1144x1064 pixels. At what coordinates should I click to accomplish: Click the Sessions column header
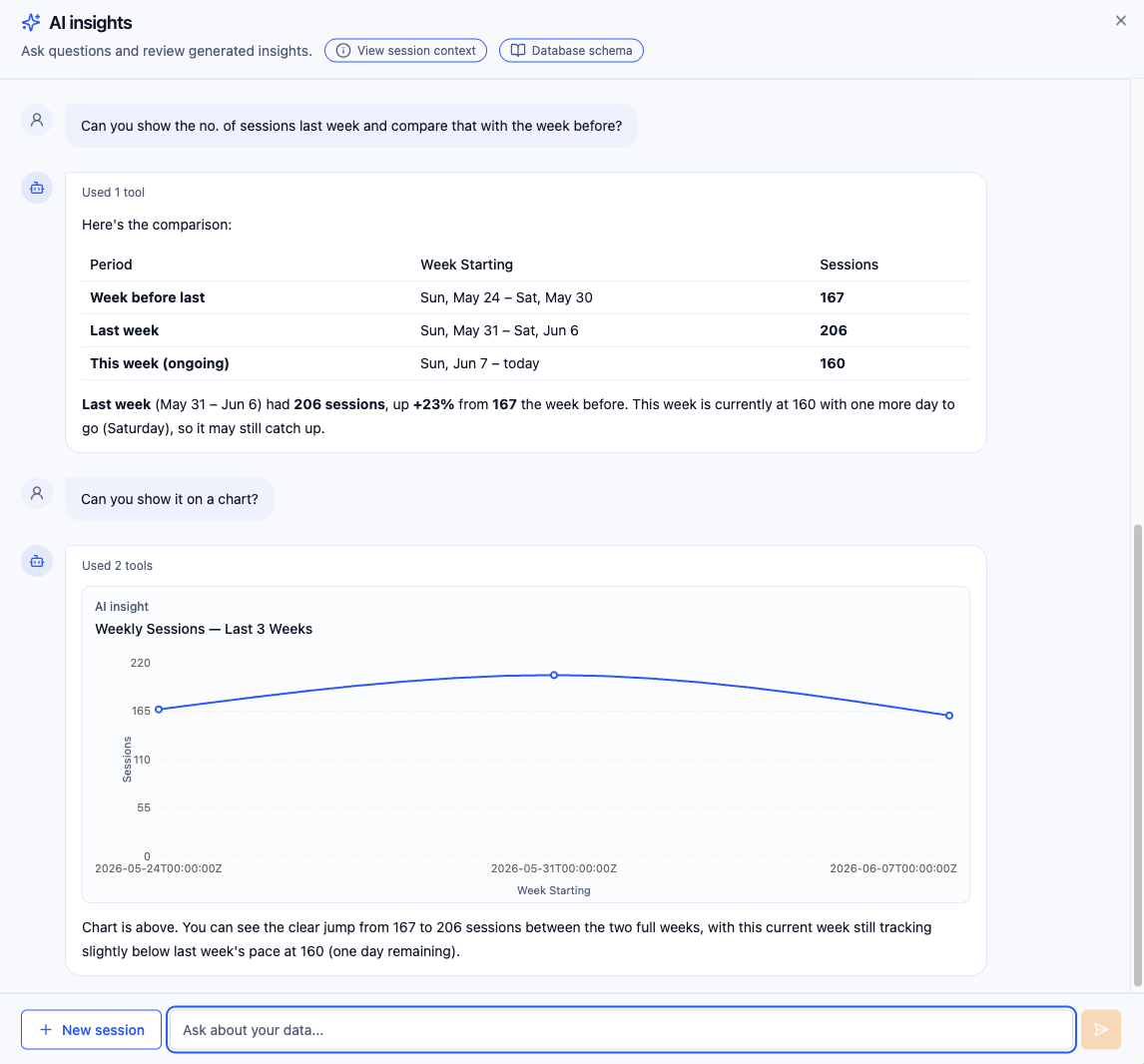click(x=849, y=265)
